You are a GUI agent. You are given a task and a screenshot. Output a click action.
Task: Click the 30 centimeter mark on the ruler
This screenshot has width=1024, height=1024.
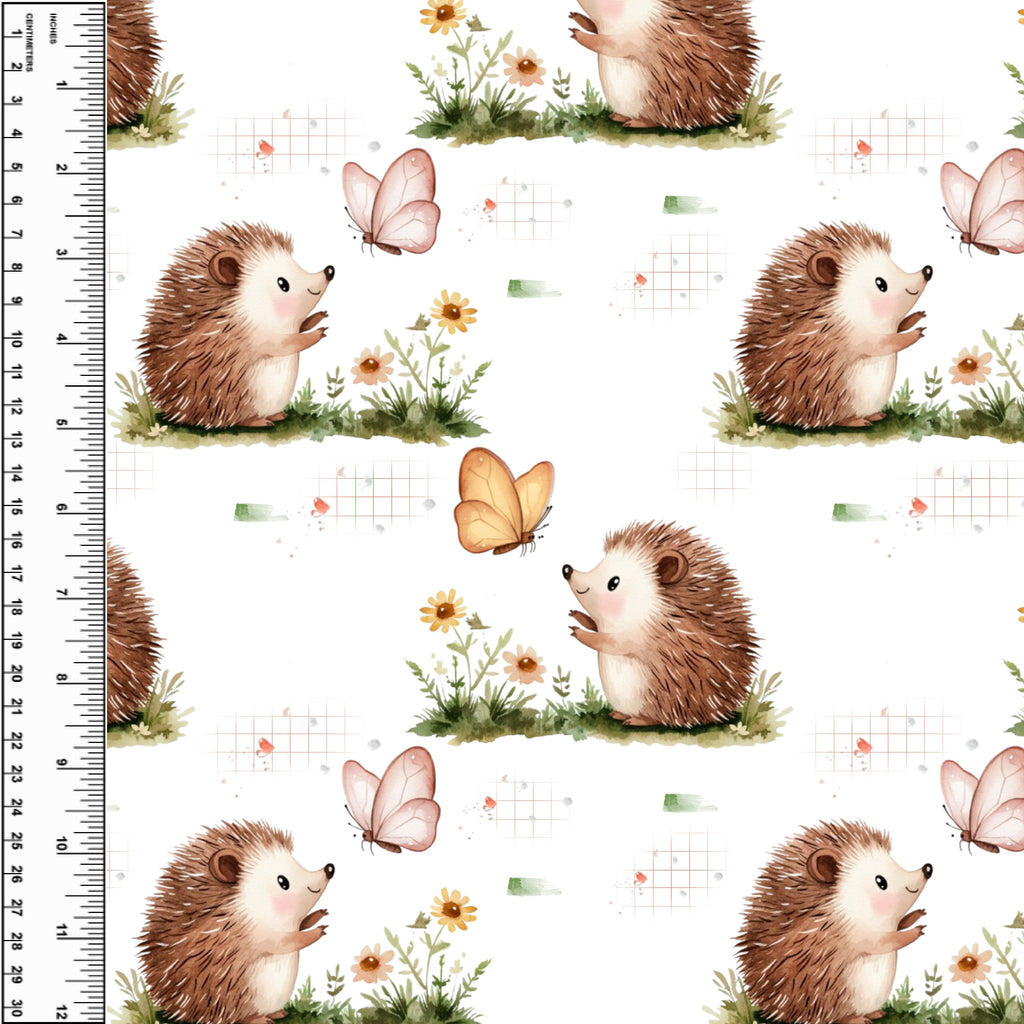point(16,1004)
